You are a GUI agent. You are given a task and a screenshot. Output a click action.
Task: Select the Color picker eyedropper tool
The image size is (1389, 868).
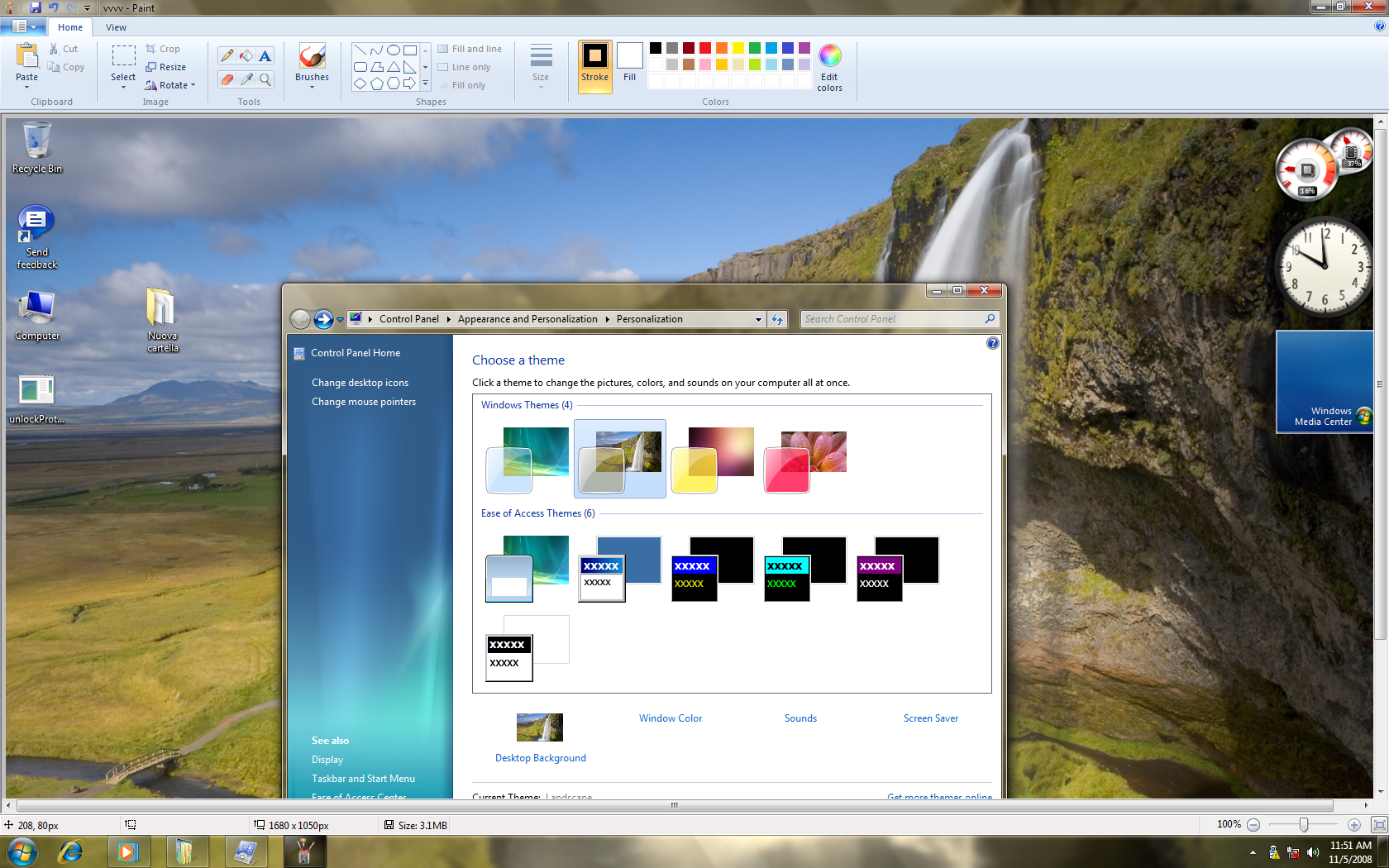point(246,79)
